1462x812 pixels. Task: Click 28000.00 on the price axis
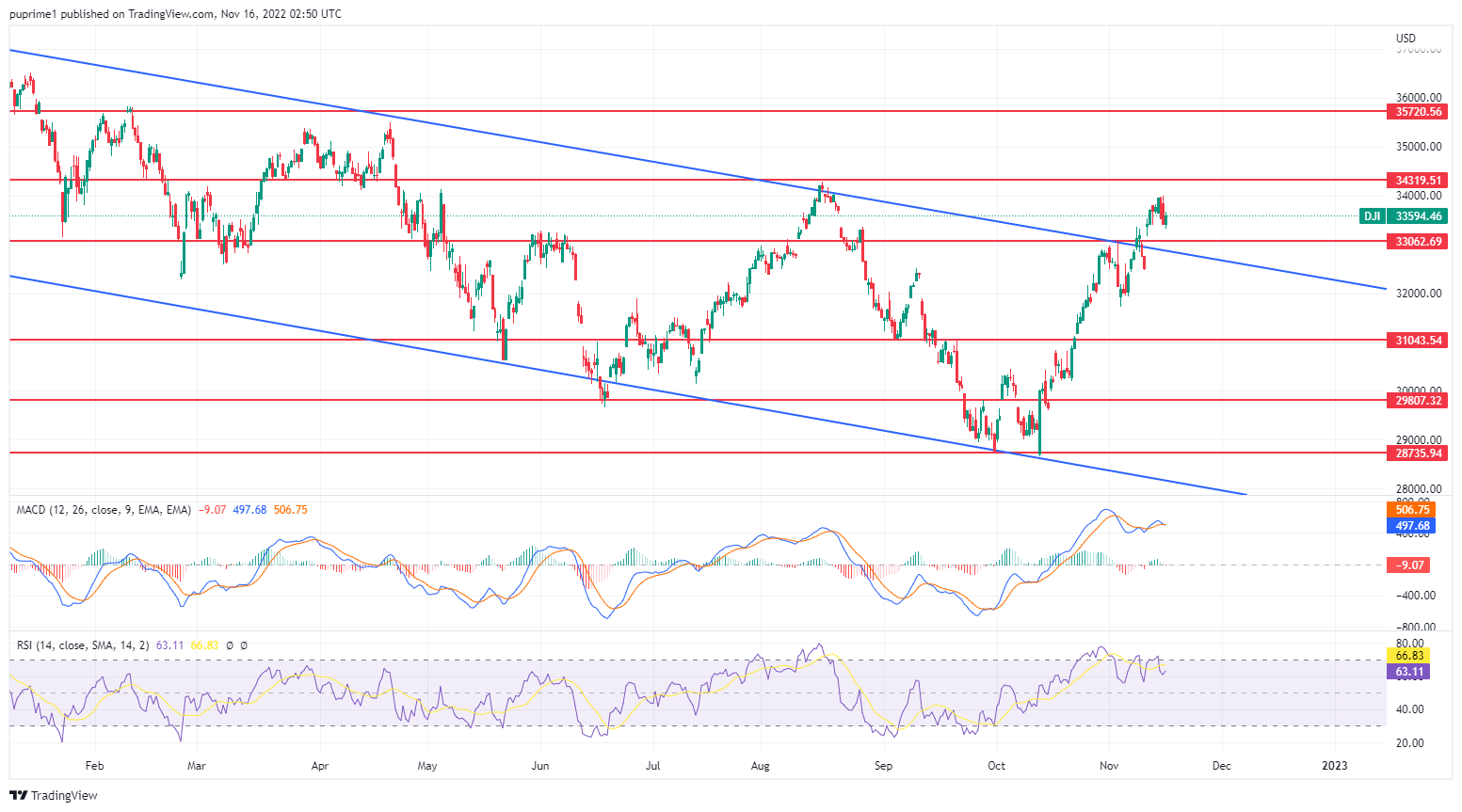1419,489
